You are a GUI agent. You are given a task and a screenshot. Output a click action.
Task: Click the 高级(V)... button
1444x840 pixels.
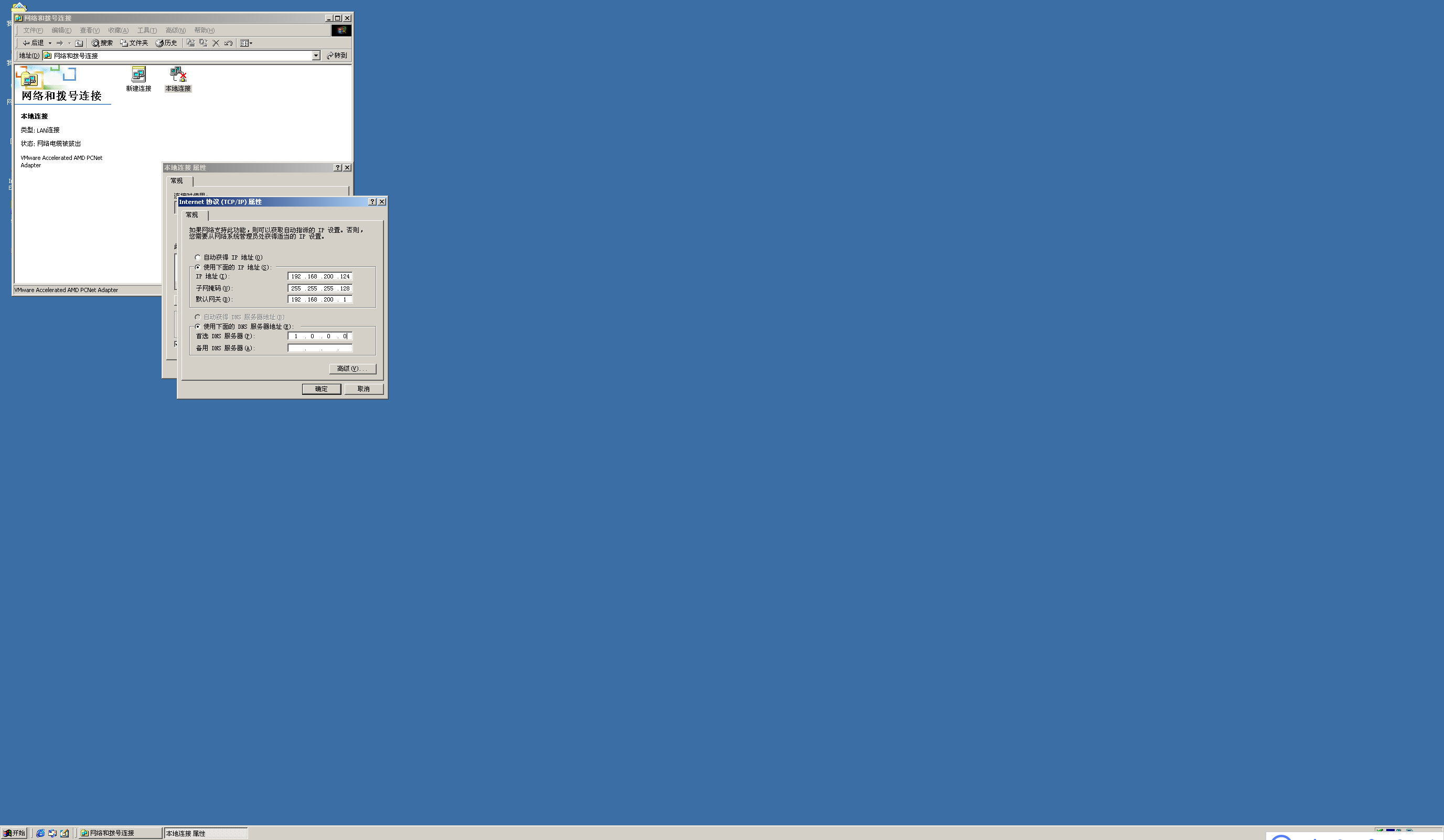coord(352,369)
